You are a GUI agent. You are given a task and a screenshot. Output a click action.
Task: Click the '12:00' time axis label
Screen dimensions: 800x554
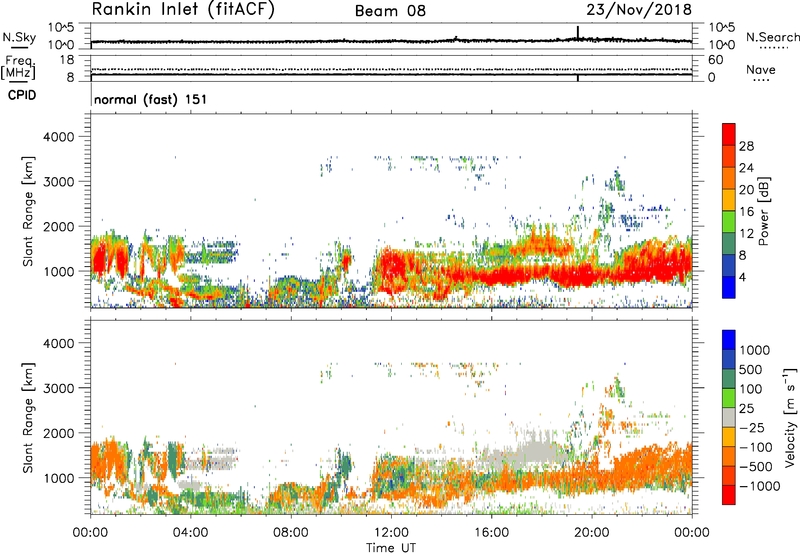tap(391, 533)
